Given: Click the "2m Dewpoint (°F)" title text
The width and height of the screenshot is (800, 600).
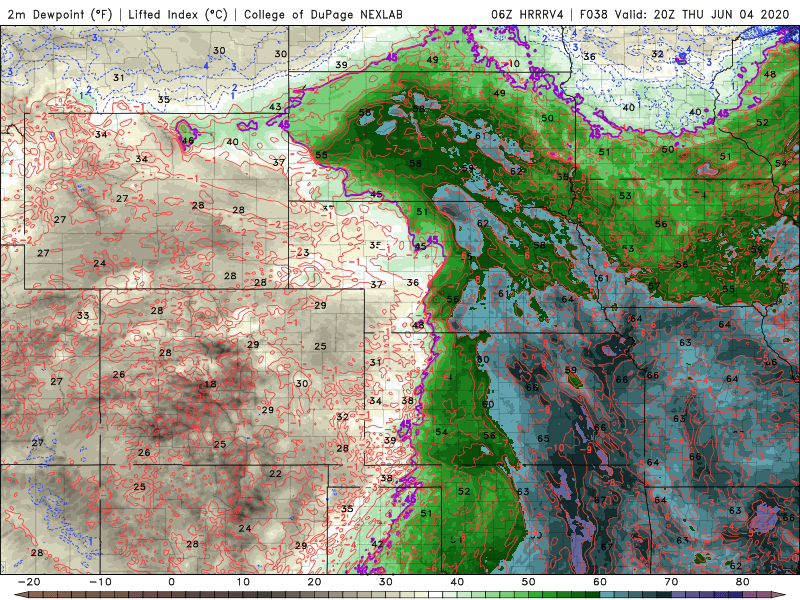Looking at the screenshot, I should coord(59,14).
